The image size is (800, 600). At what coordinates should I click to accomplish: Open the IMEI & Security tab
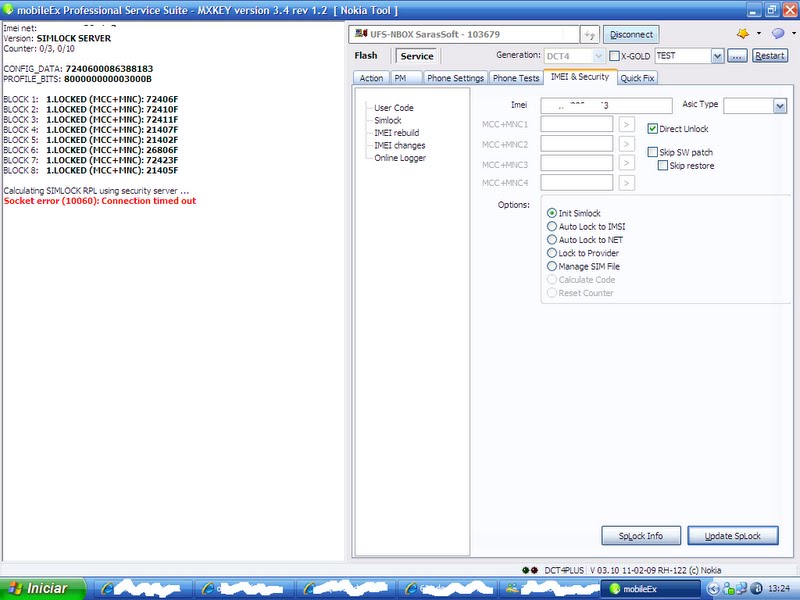click(x=580, y=77)
